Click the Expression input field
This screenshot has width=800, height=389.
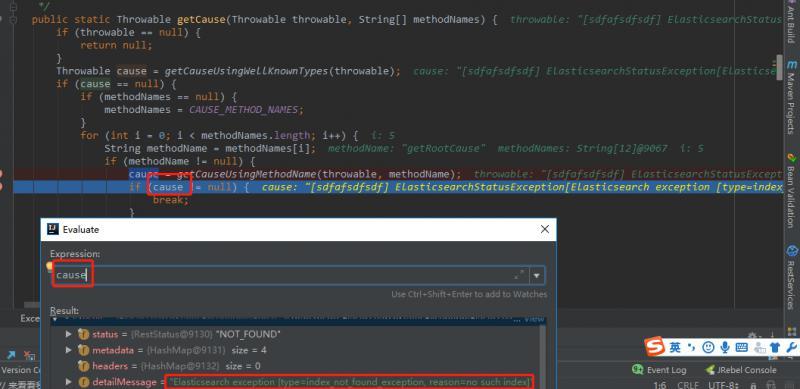tap(290, 276)
